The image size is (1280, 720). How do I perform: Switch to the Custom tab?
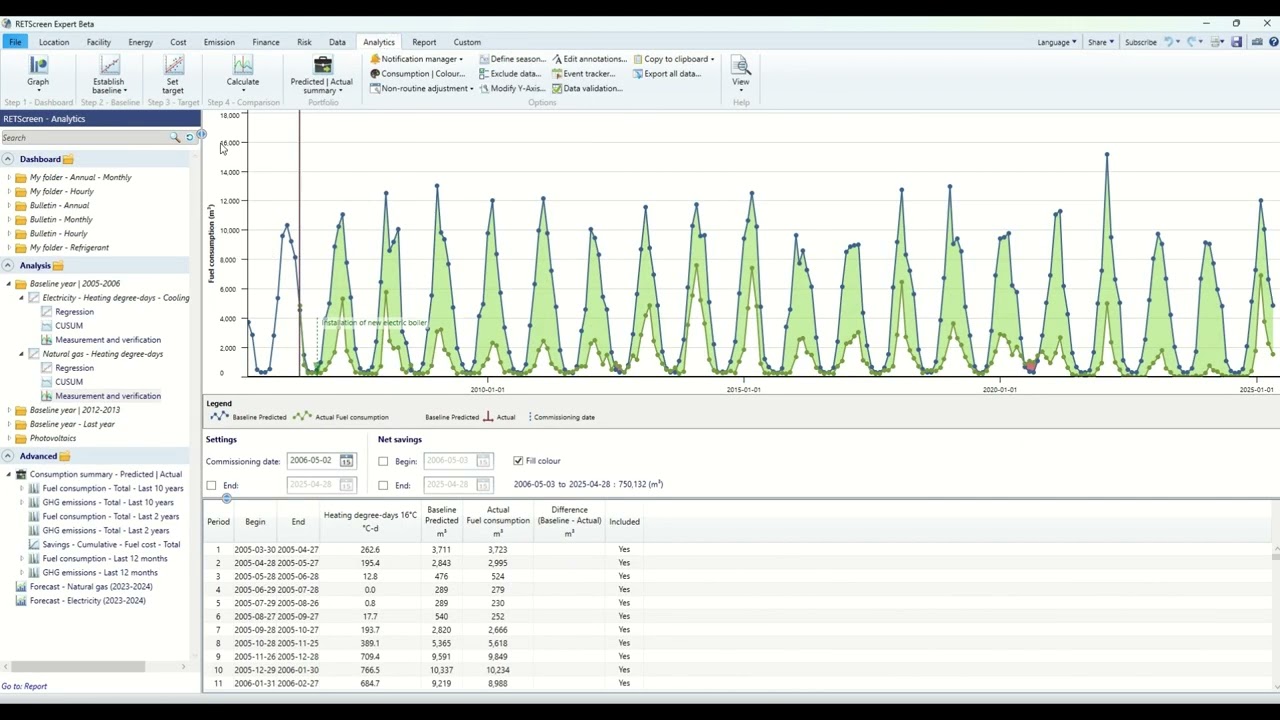[x=467, y=42]
